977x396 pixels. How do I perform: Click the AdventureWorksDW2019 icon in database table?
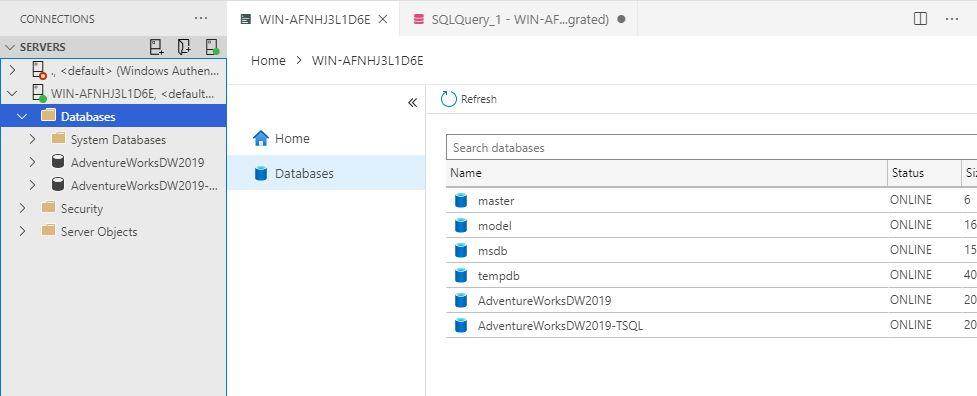click(x=461, y=300)
